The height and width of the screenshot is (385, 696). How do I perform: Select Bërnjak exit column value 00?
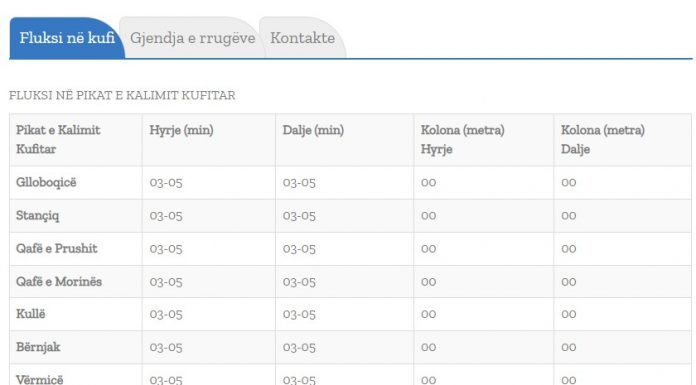click(x=569, y=347)
